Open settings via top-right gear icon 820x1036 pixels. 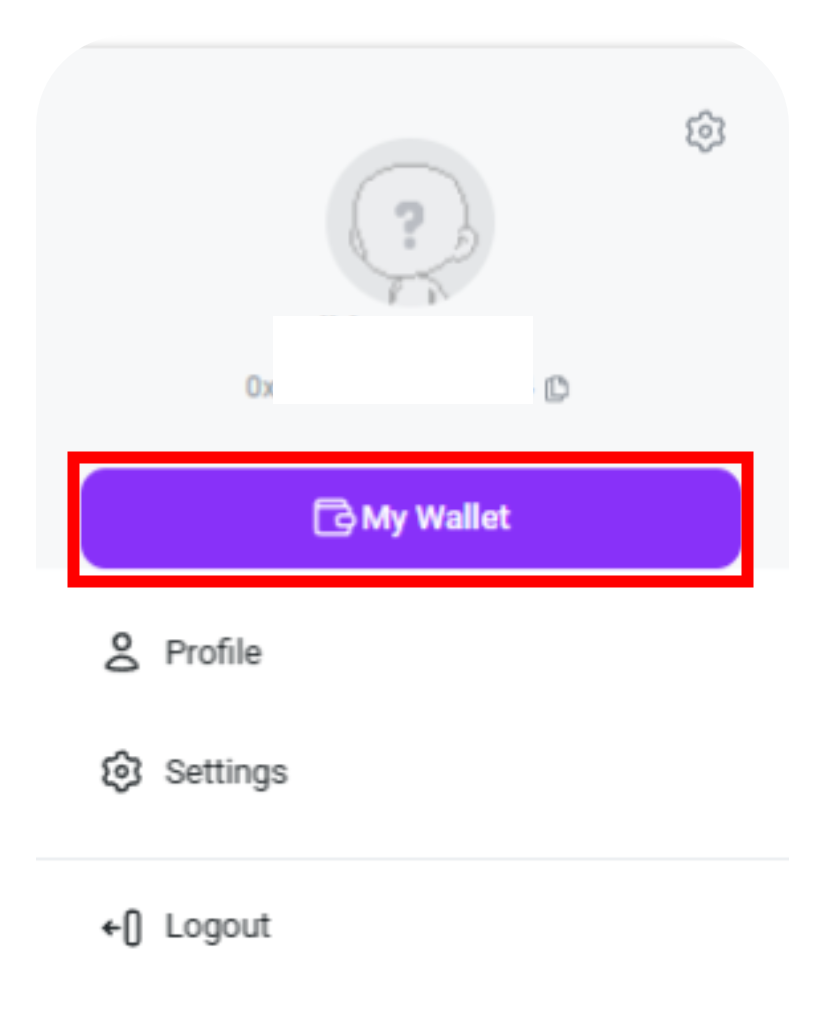tap(705, 131)
